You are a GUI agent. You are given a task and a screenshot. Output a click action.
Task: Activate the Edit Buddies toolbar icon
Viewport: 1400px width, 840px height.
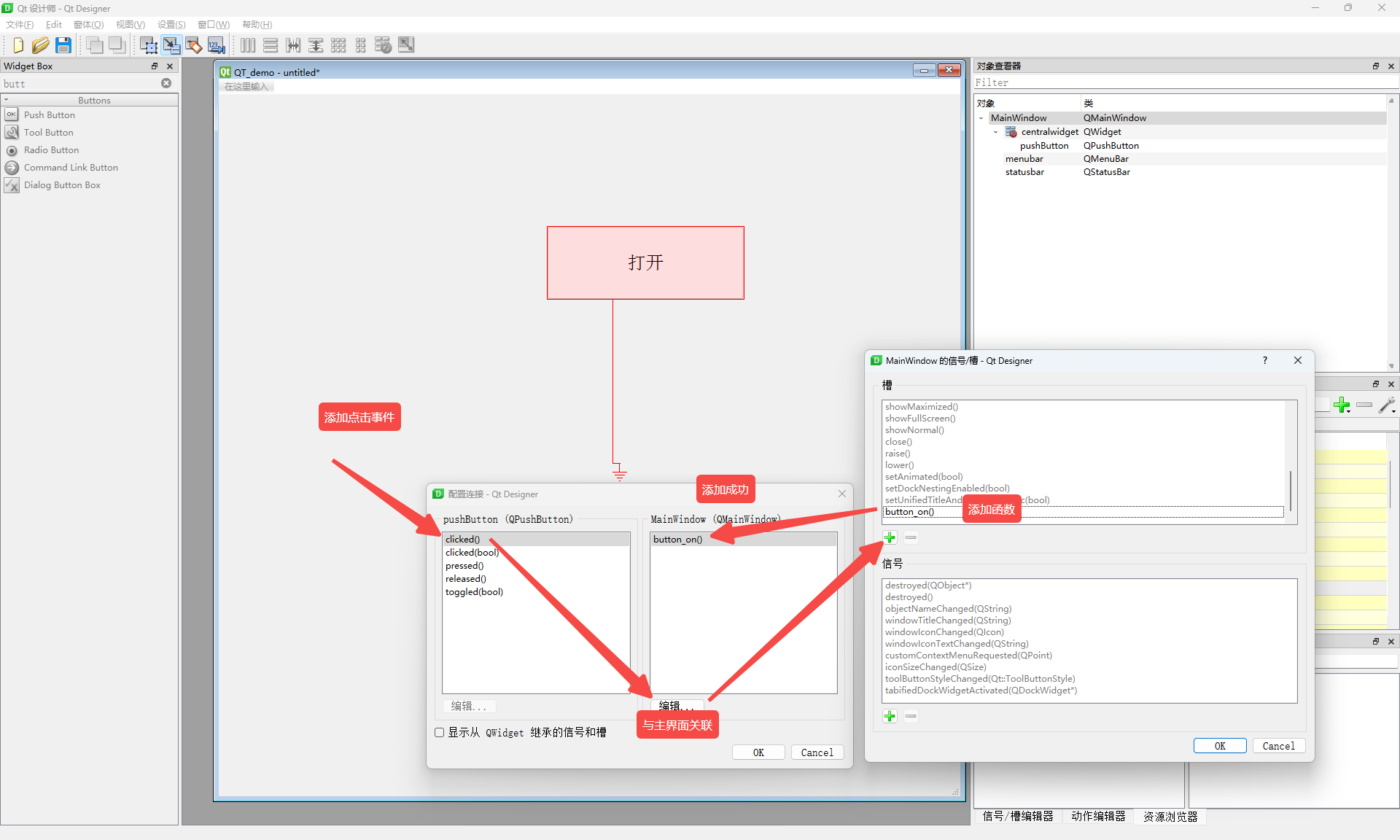(x=193, y=45)
